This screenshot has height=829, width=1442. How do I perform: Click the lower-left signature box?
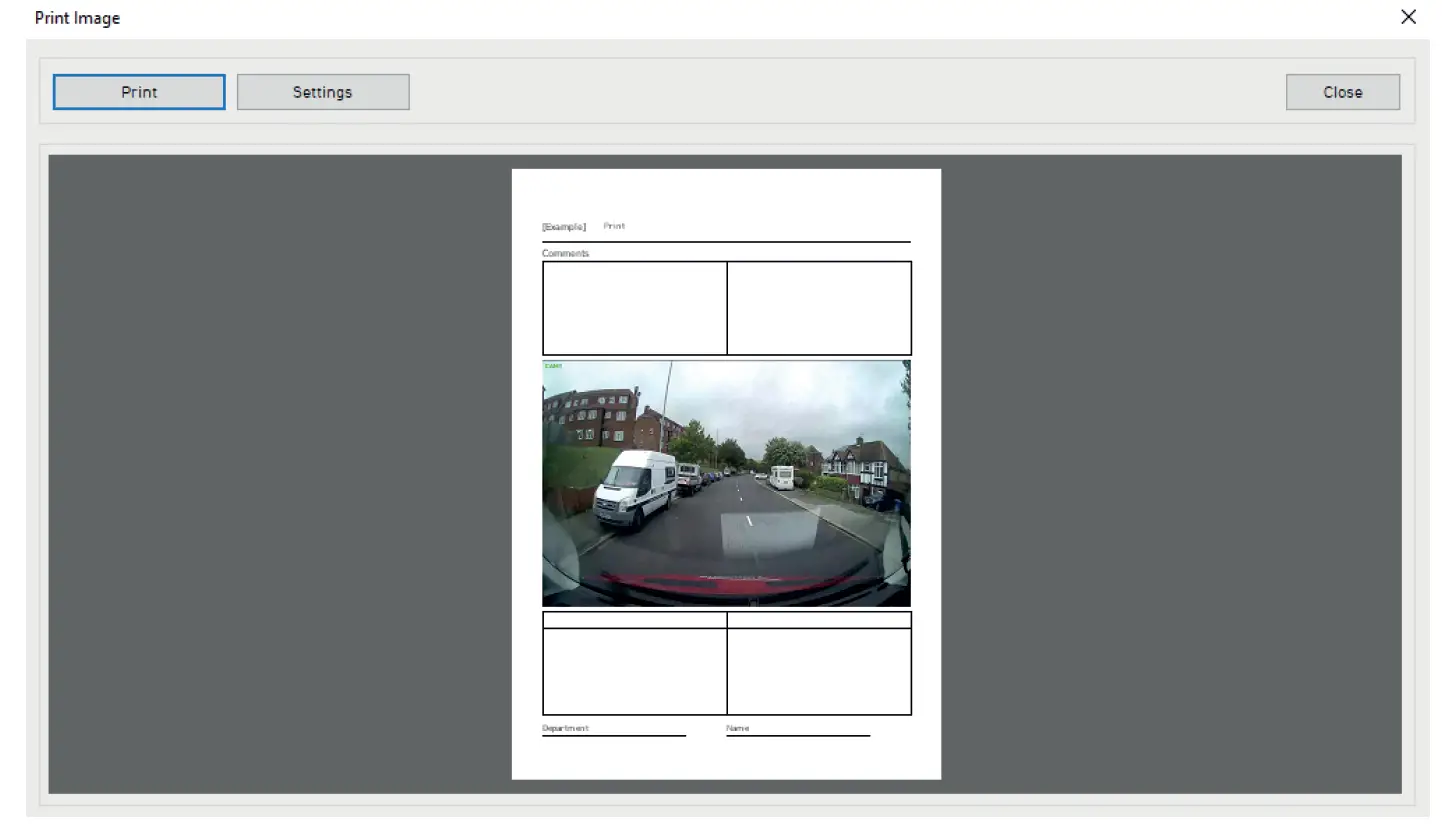click(x=634, y=670)
